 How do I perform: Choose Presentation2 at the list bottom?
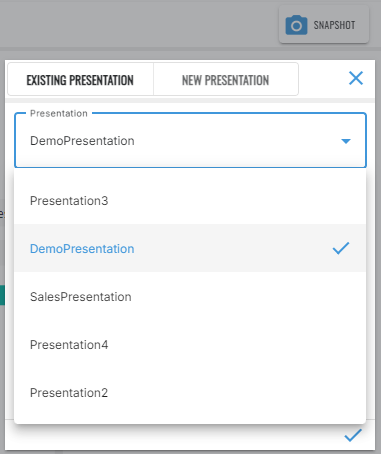190,392
